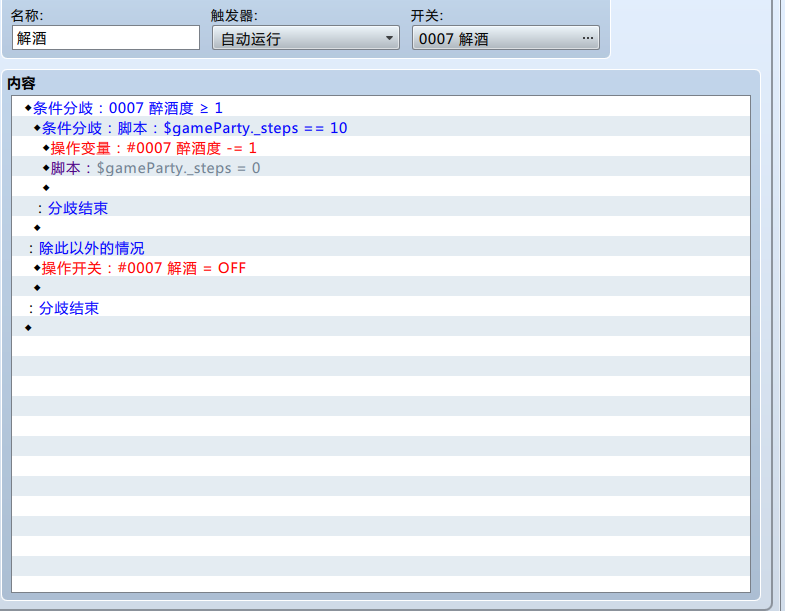Select the line 条件分歧：0007 醉酒度 ≥ 1
The image size is (785, 611).
pos(380,108)
